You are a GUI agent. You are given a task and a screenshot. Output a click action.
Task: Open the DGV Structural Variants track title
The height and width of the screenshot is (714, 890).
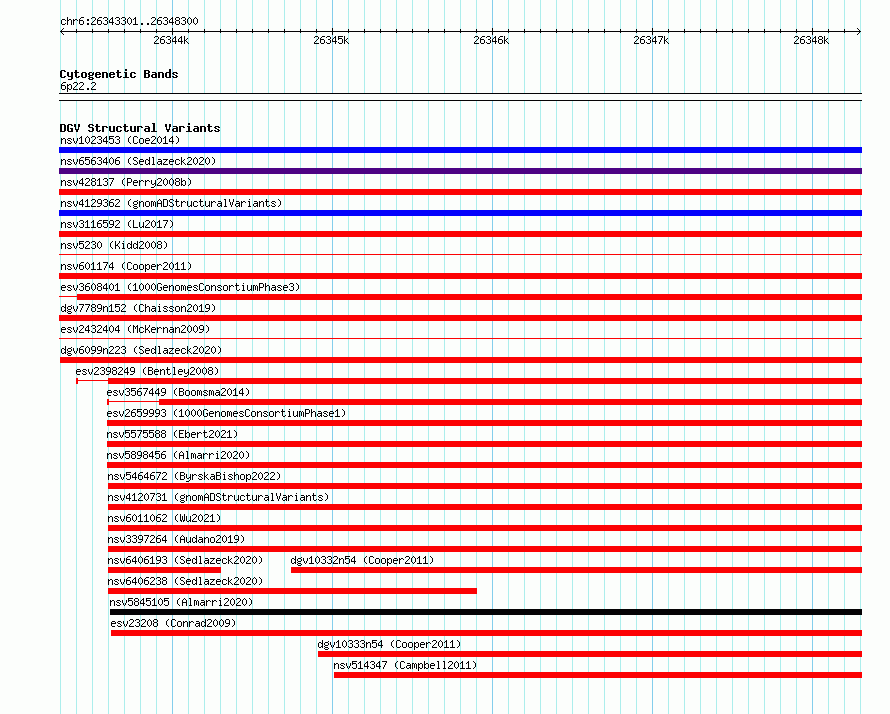coord(140,128)
